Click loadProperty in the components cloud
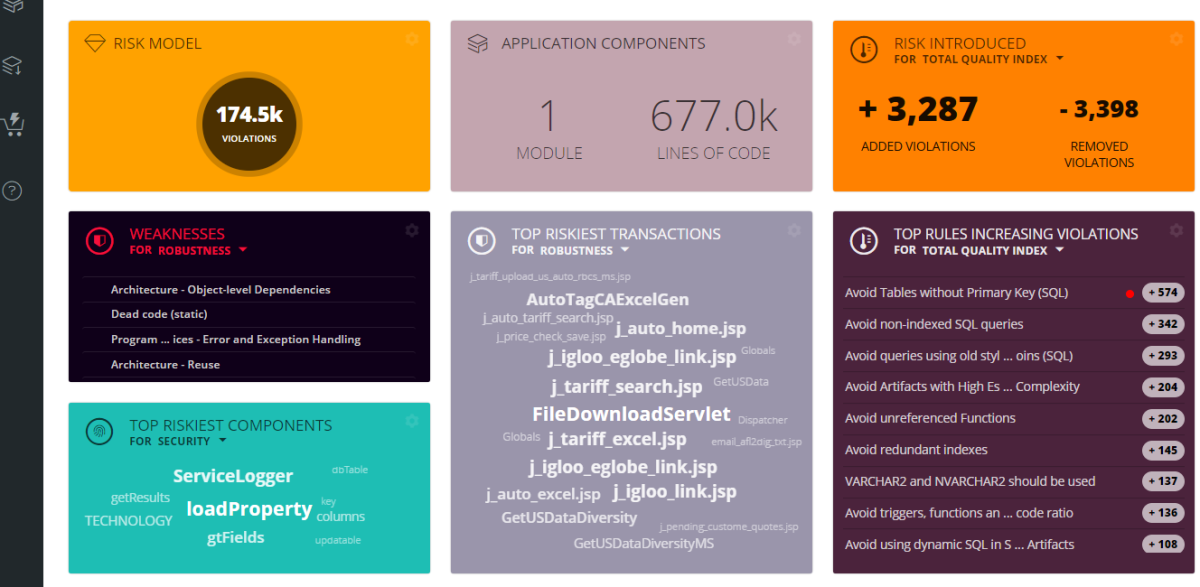The height and width of the screenshot is (587, 1200). [x=249, y=509]
